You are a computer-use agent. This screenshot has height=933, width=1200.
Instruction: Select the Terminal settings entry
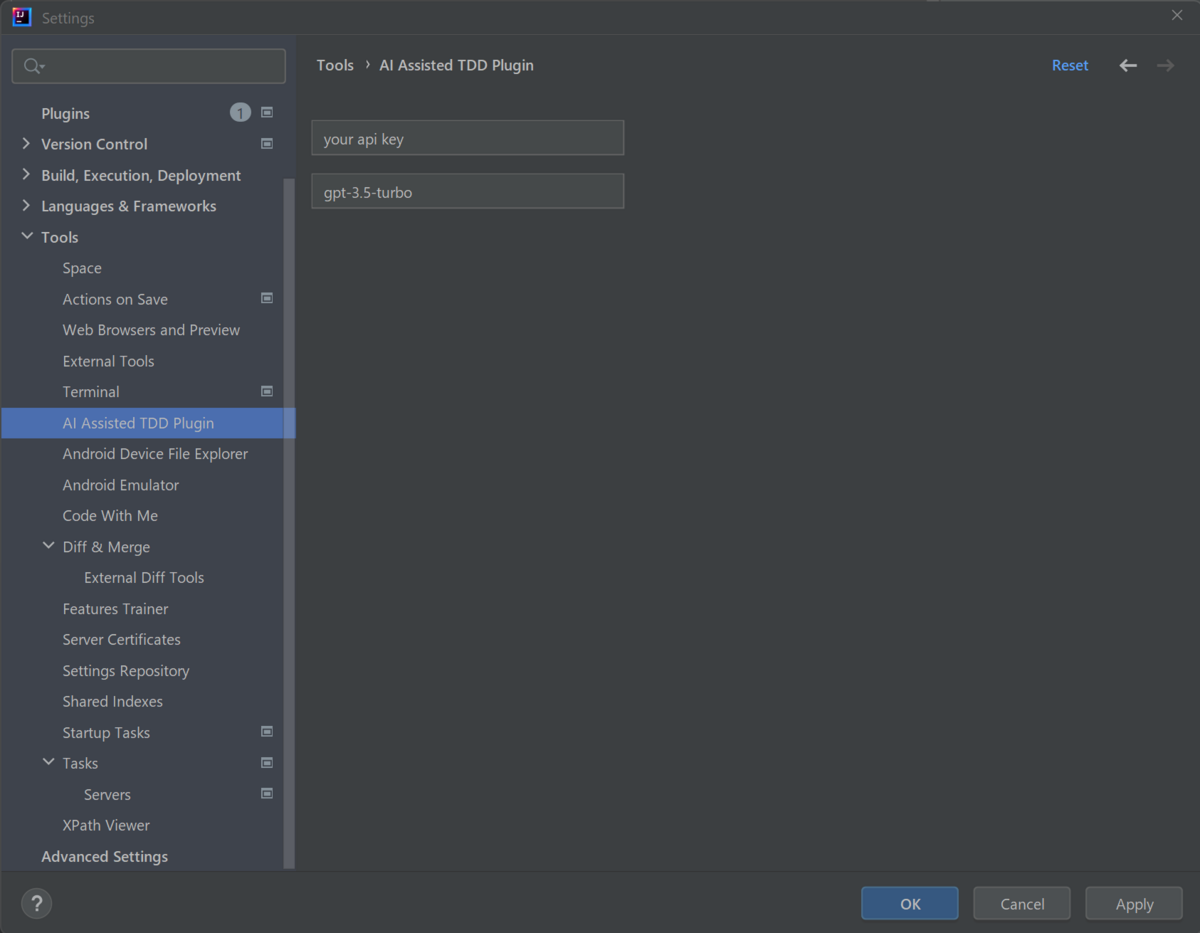point(91,392)
